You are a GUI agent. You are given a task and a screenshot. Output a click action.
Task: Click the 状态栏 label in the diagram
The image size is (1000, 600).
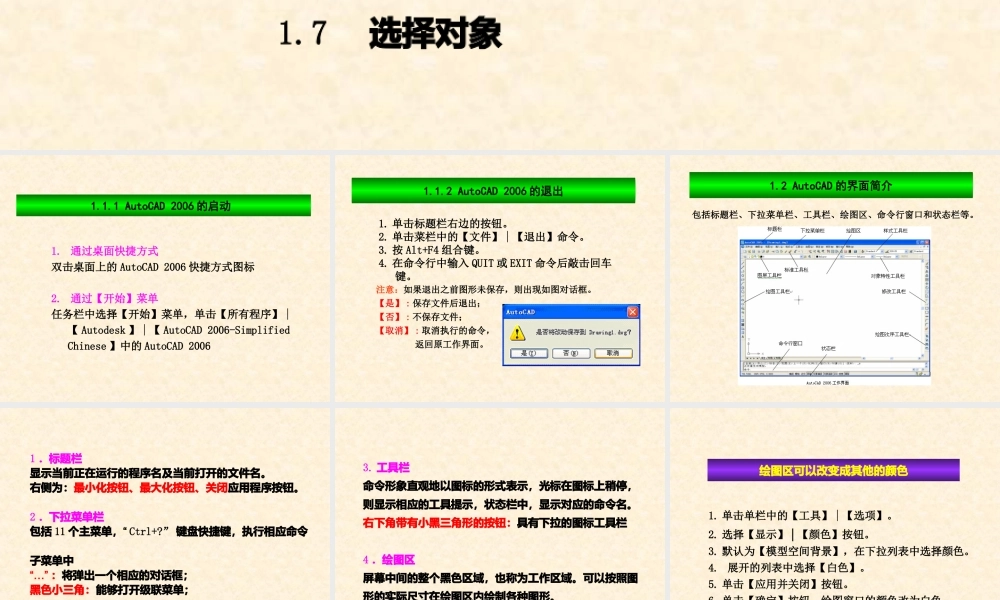(828, 349)
